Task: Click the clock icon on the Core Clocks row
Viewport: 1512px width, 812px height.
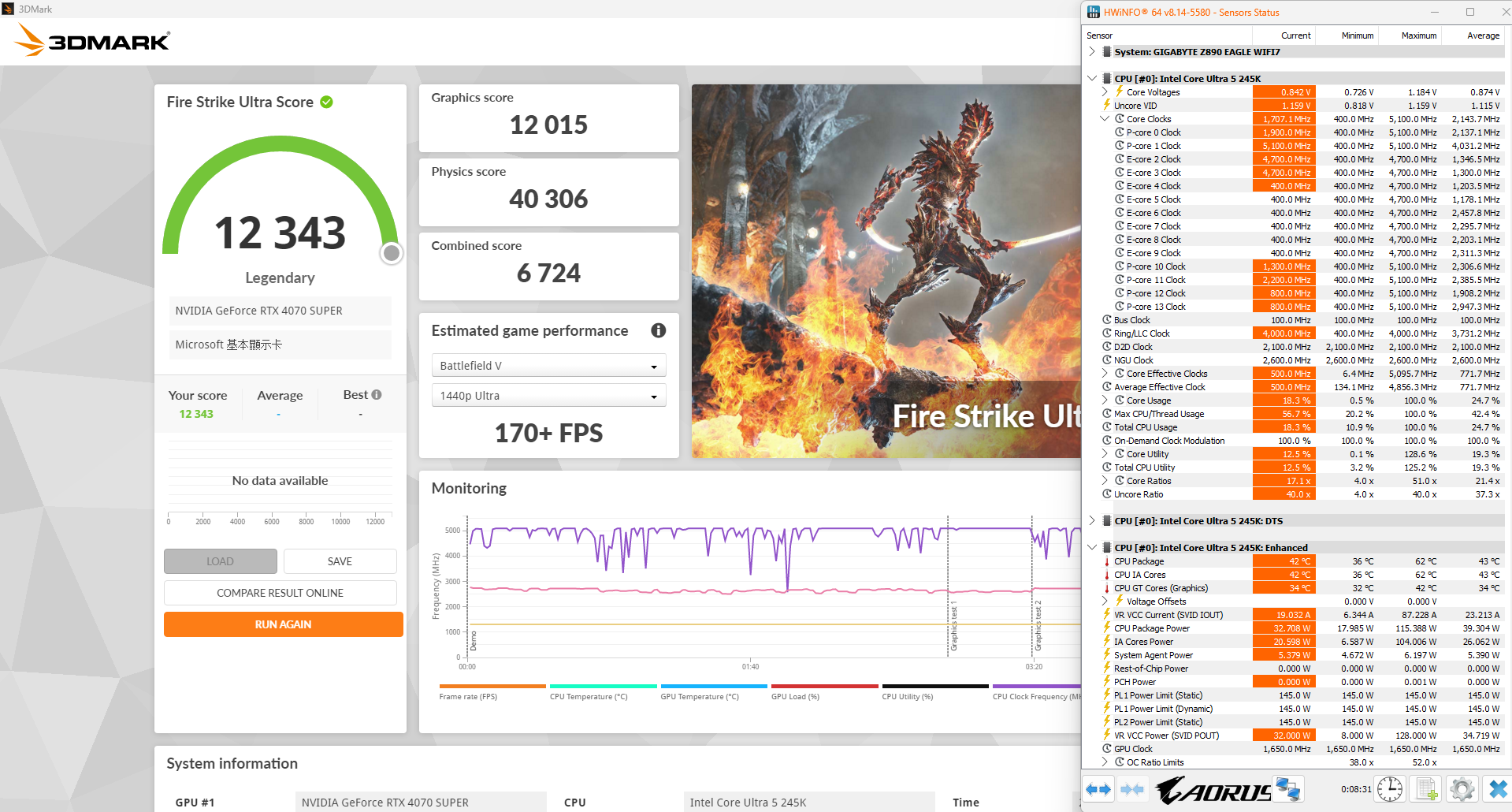Action: [x=1119, y=119]
